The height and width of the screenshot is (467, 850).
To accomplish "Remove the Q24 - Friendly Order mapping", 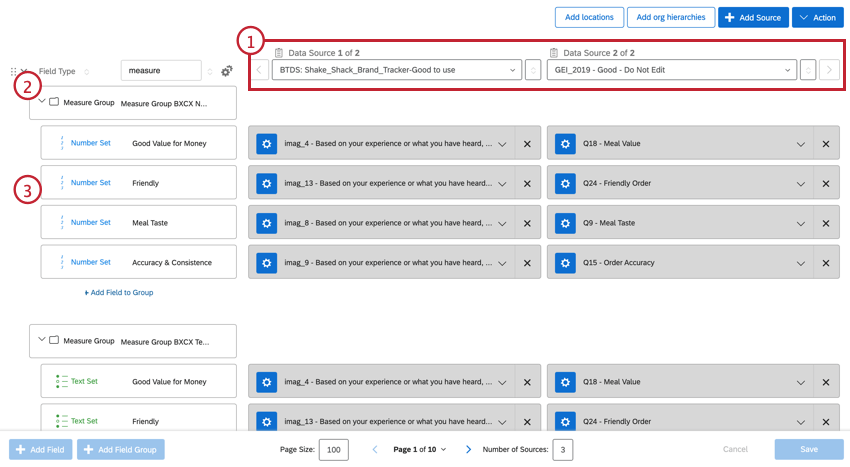I will [x=825, y=183].
